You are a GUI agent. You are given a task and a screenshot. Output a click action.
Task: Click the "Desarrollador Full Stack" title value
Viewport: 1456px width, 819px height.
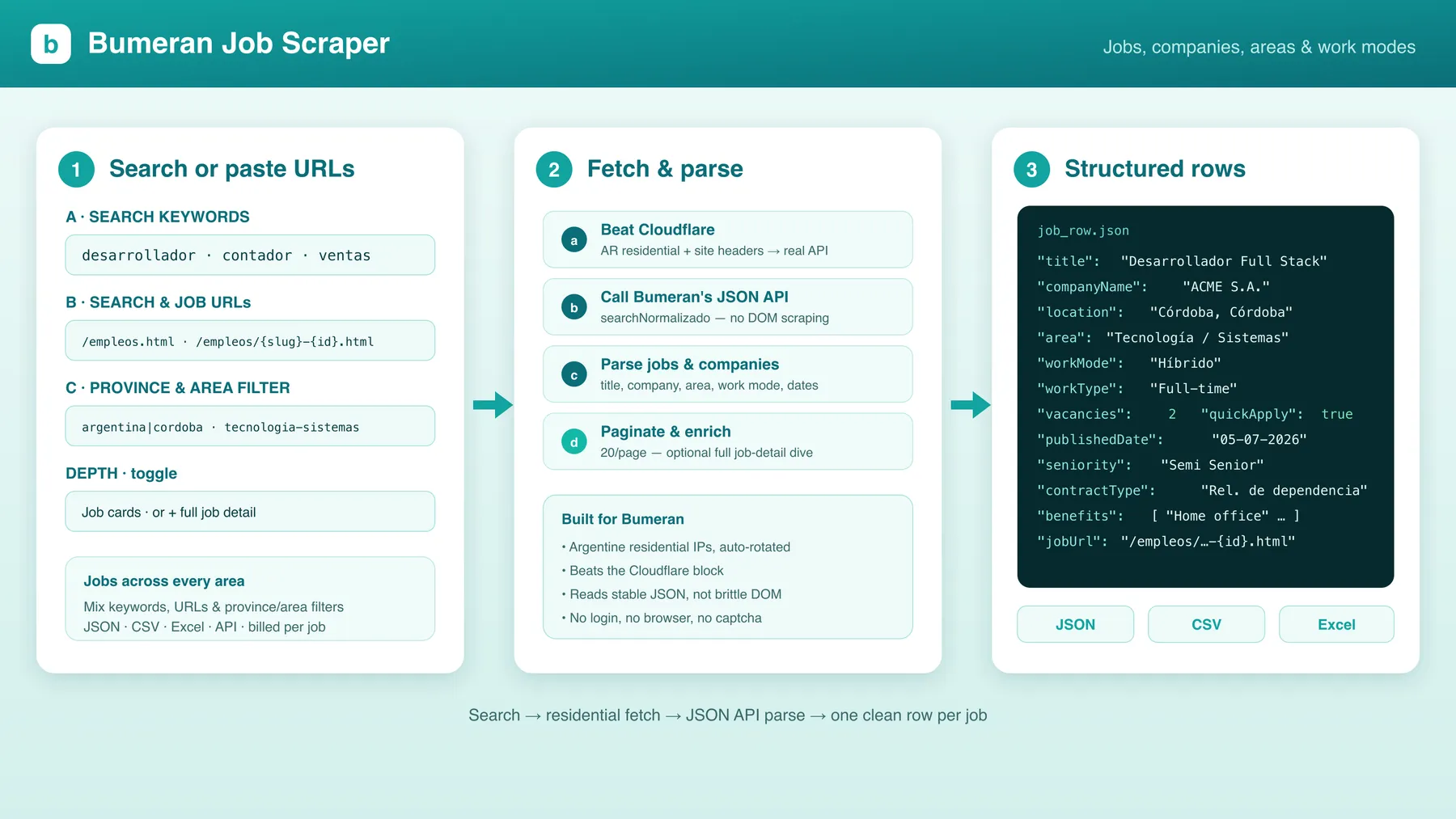(1224, 261)
